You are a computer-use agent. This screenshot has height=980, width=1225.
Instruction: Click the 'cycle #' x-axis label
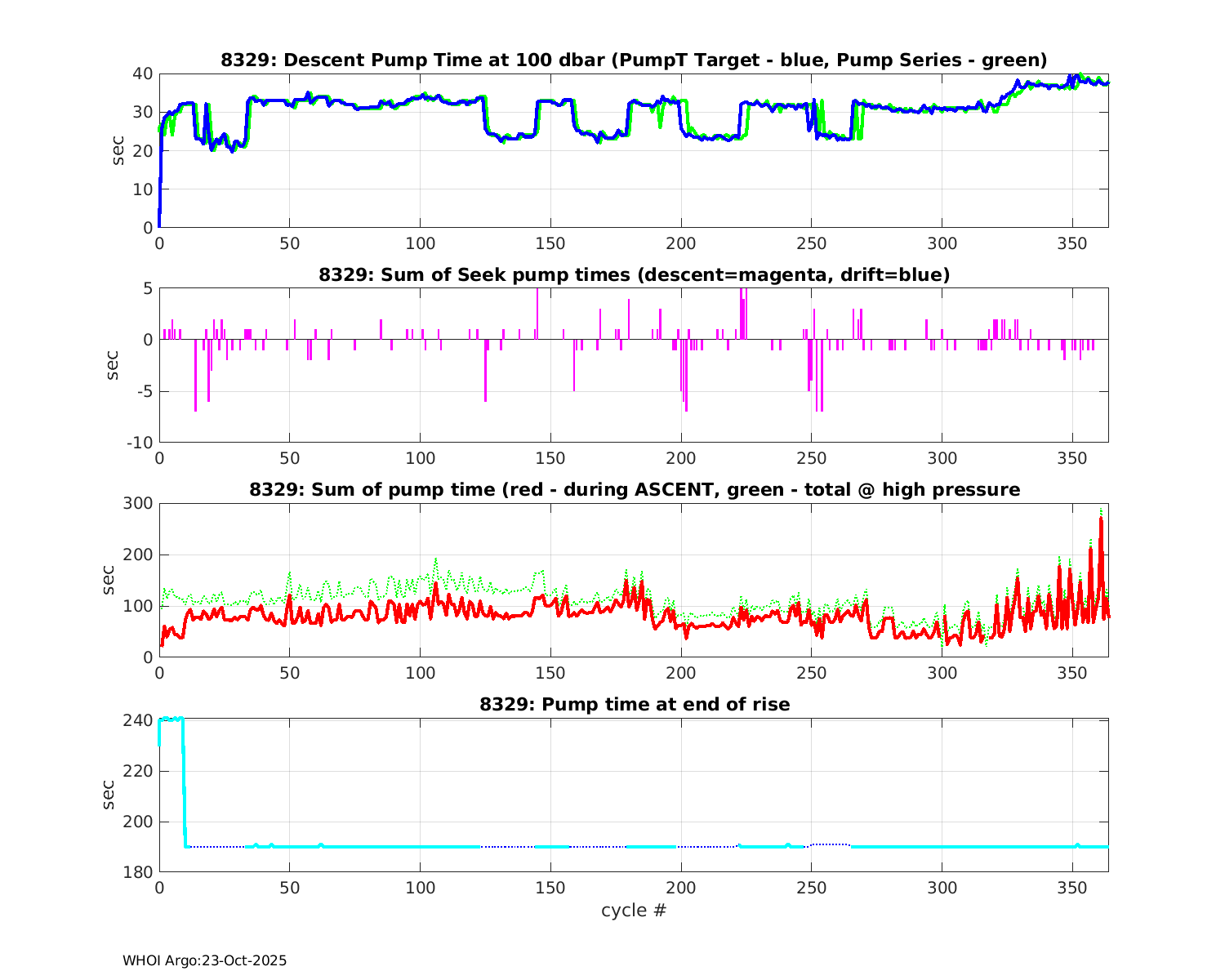[x=634, y=911]
